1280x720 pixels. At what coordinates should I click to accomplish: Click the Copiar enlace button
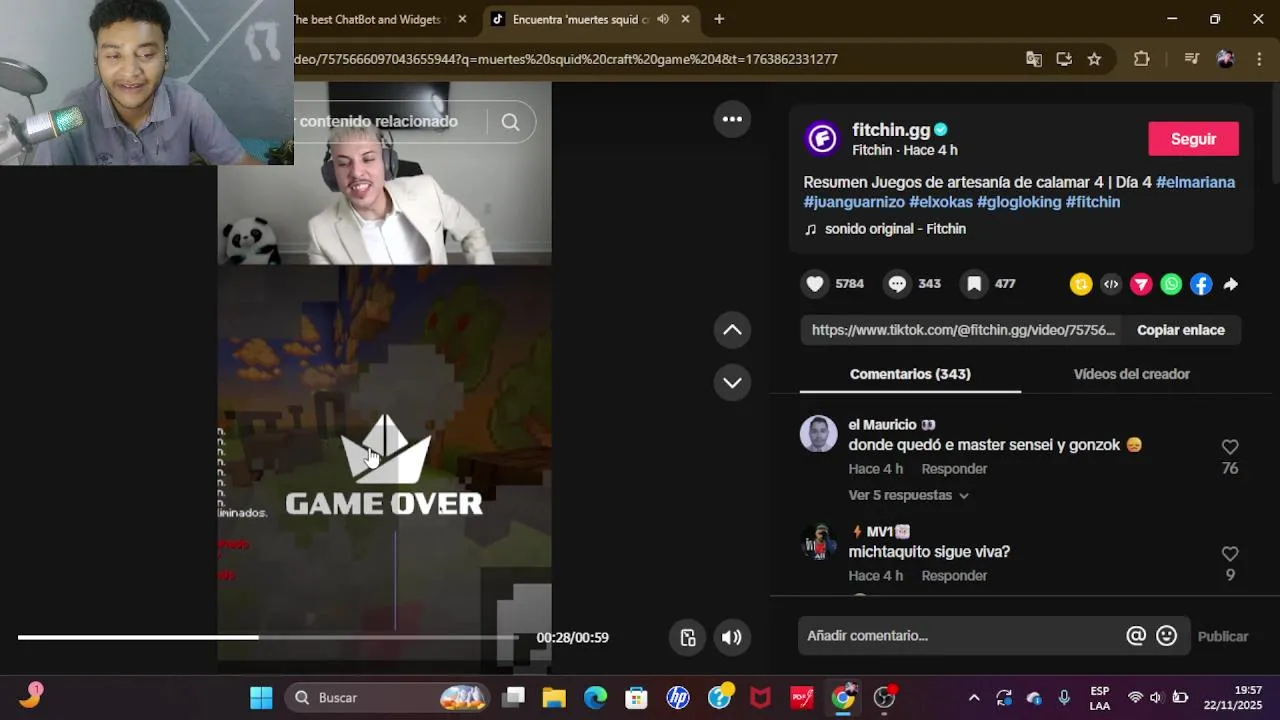coord(1180,330)
